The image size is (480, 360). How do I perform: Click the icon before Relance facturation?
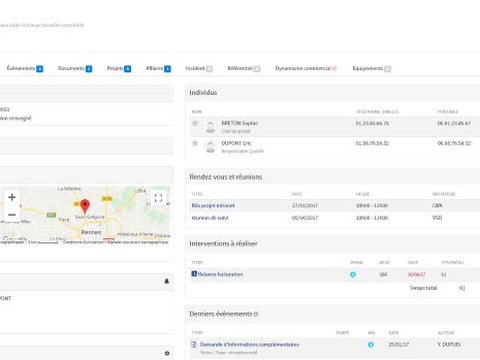tap(194, 274)
